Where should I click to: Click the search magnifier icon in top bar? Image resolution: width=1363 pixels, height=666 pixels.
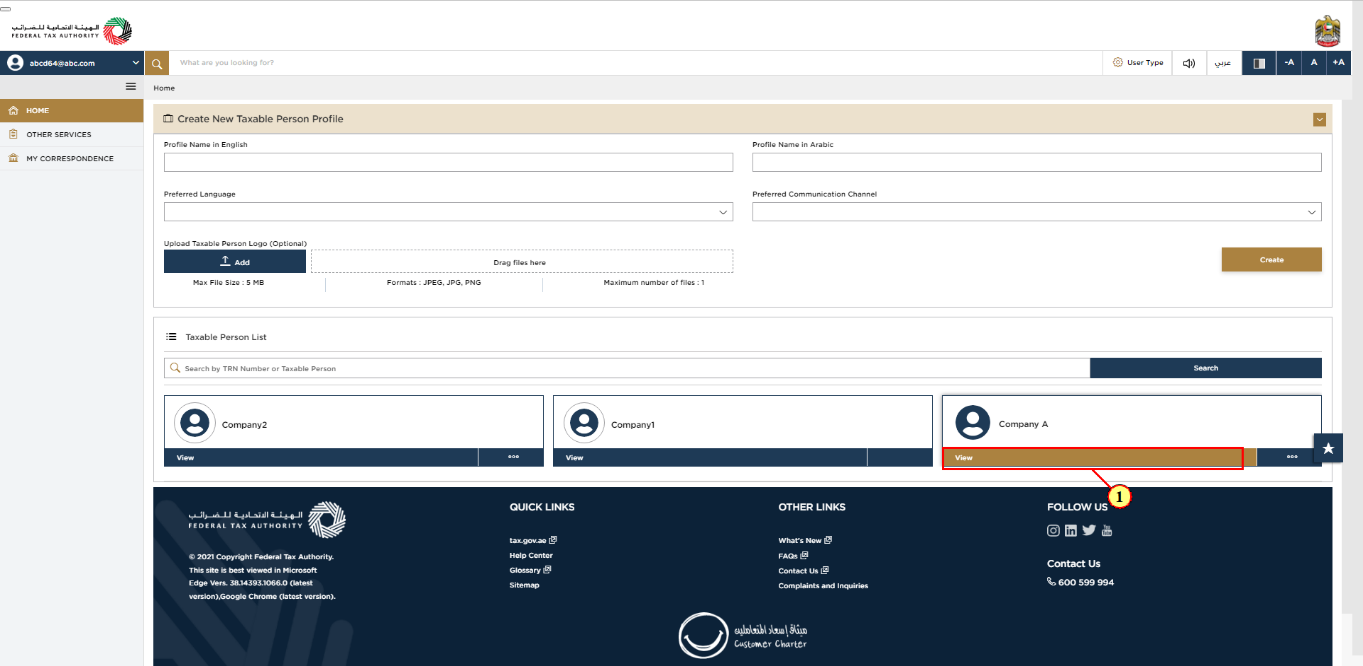point(157,63)
